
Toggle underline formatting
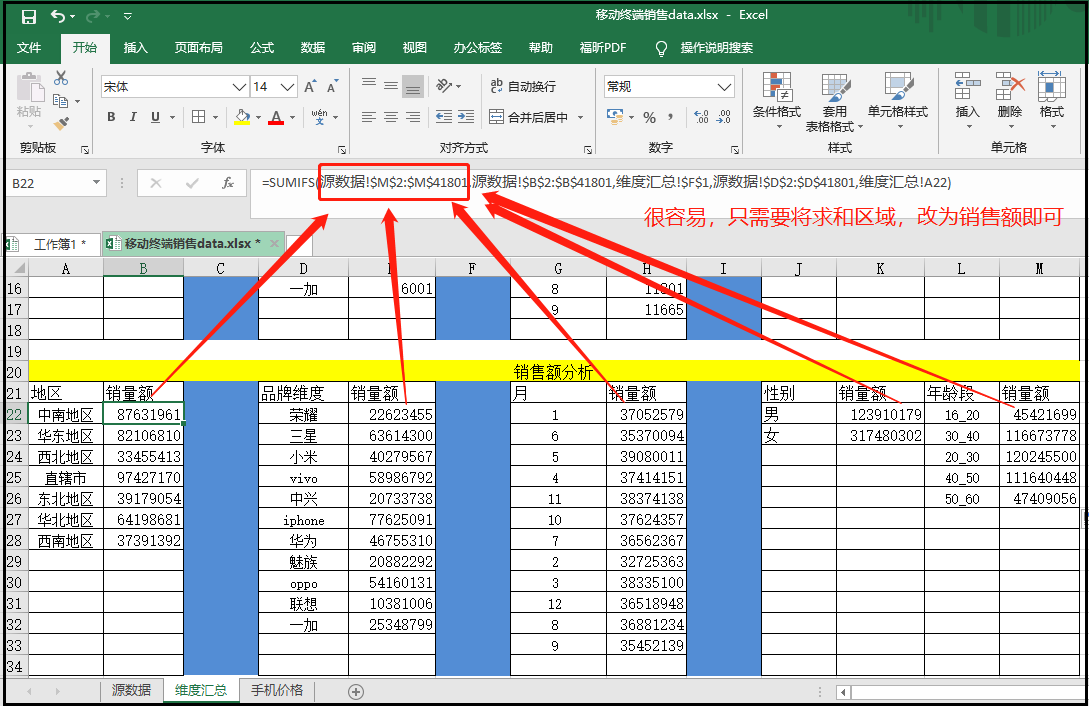coord(156,117)
